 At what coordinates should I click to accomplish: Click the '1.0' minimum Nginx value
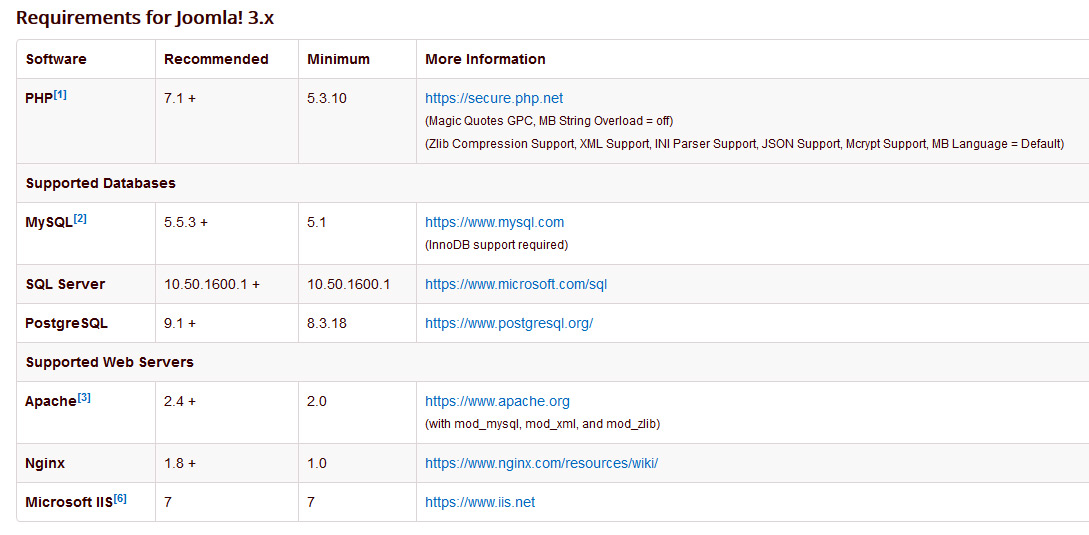pos(317,463)
